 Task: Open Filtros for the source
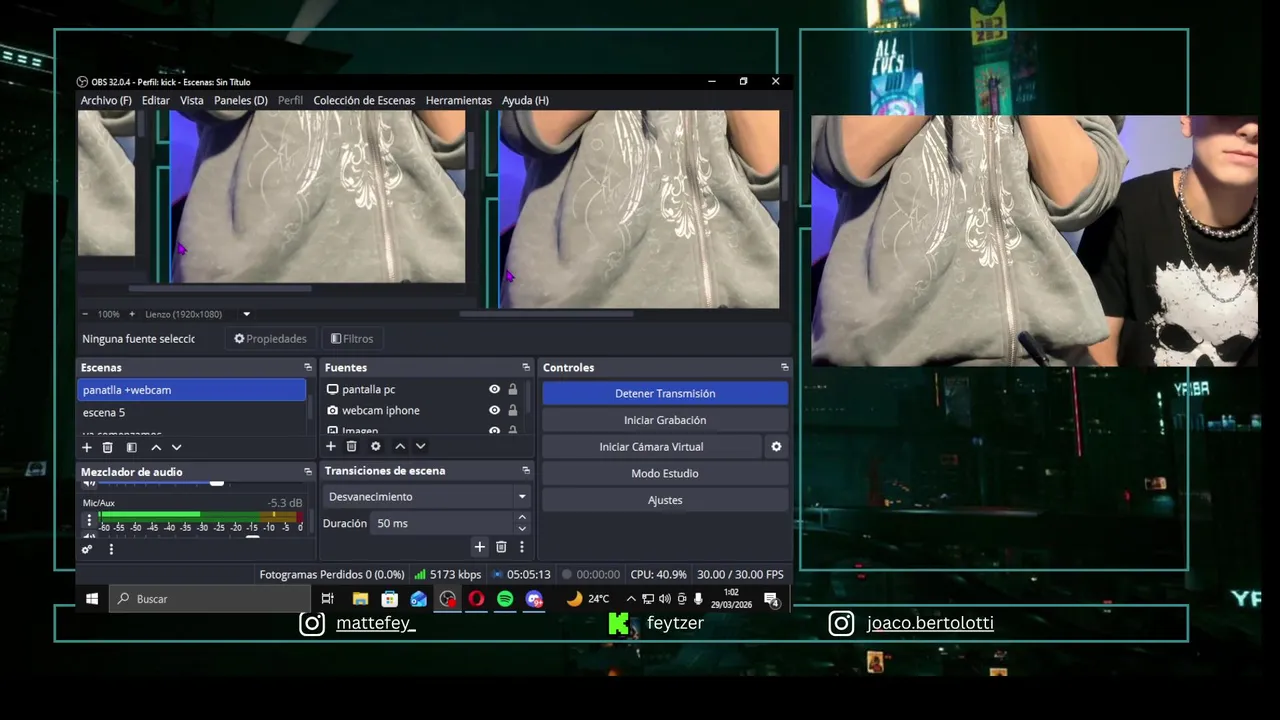click(x=352, y=338)
